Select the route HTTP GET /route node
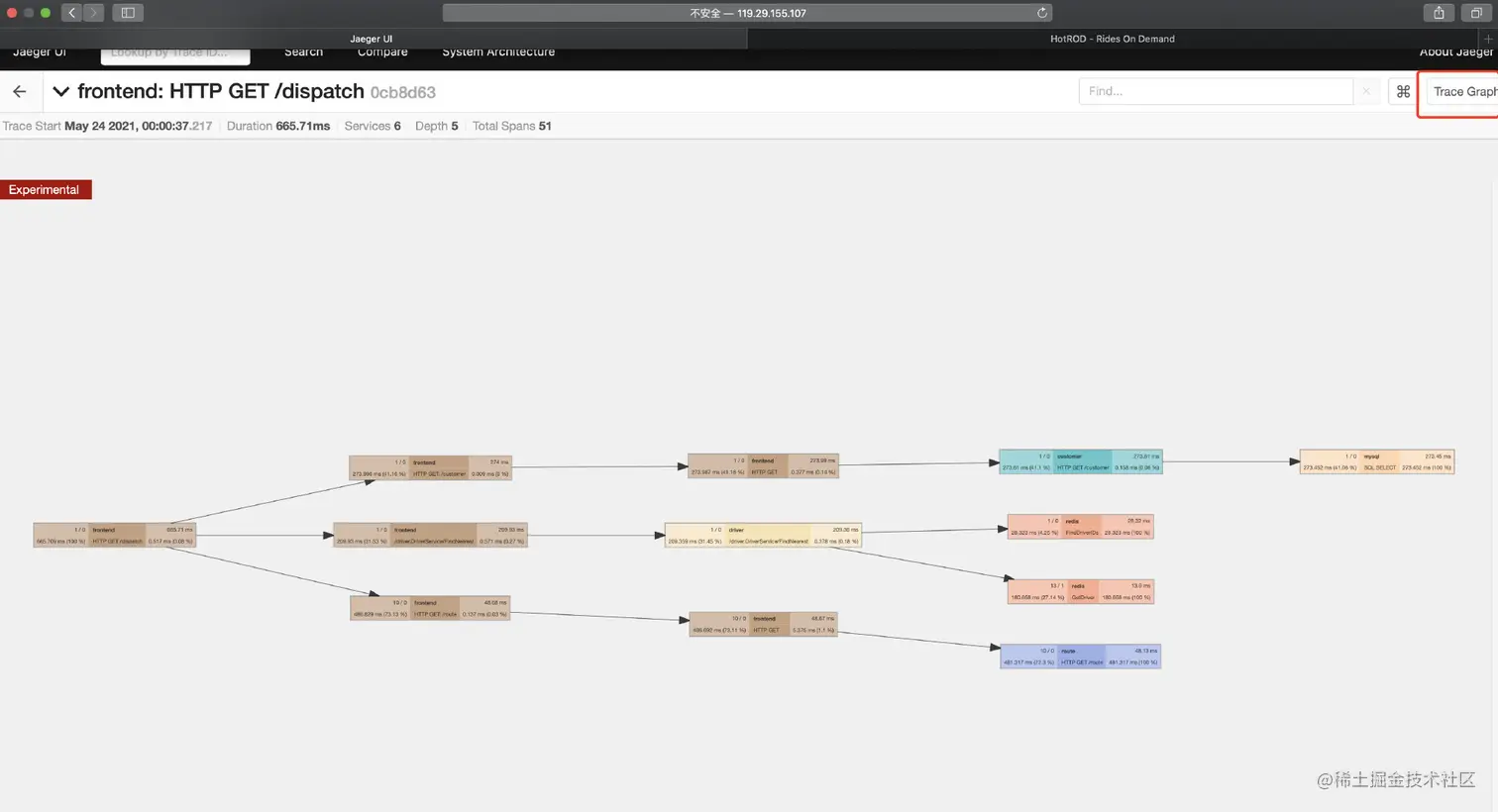 1081,657
